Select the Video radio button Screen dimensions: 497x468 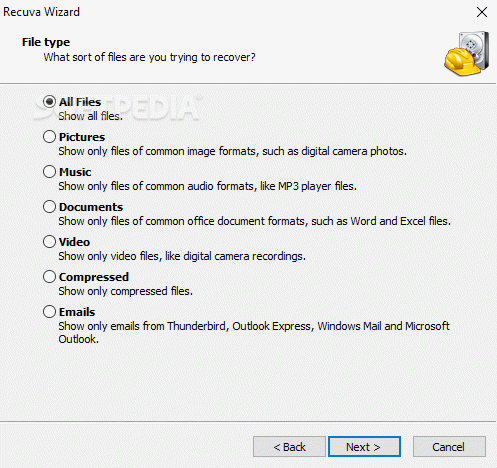point(49,242)
